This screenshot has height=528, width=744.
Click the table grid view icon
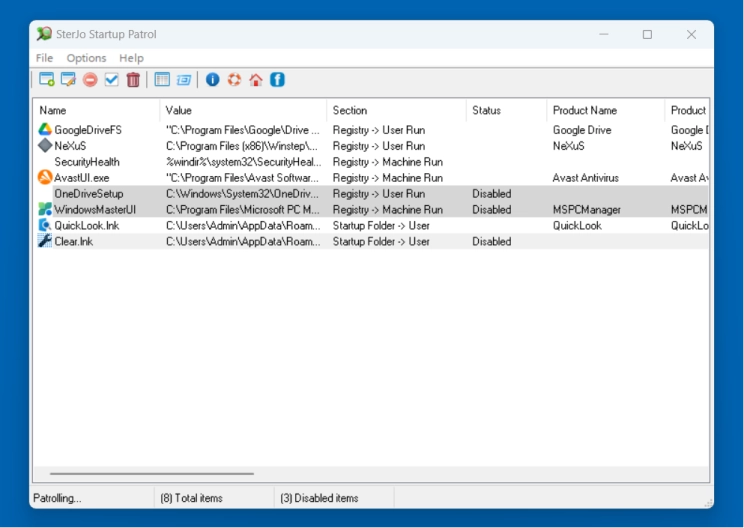coord(162,80)
